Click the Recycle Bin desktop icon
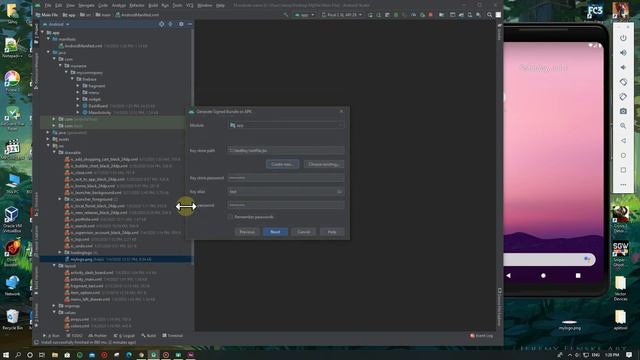Screen dimensions: 640x360 point(12,319)
